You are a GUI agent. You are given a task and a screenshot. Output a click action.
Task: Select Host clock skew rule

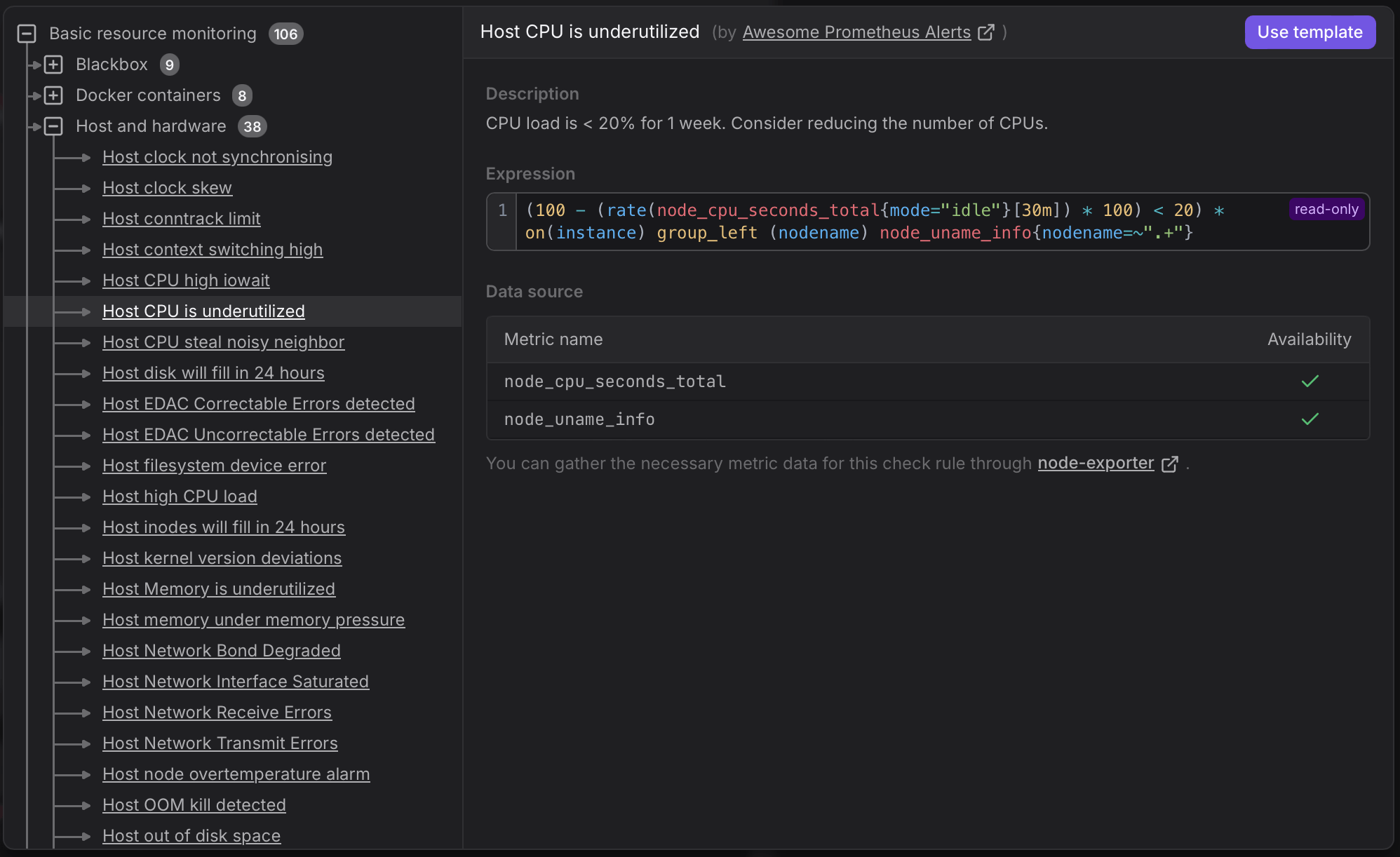click(167, 188)
